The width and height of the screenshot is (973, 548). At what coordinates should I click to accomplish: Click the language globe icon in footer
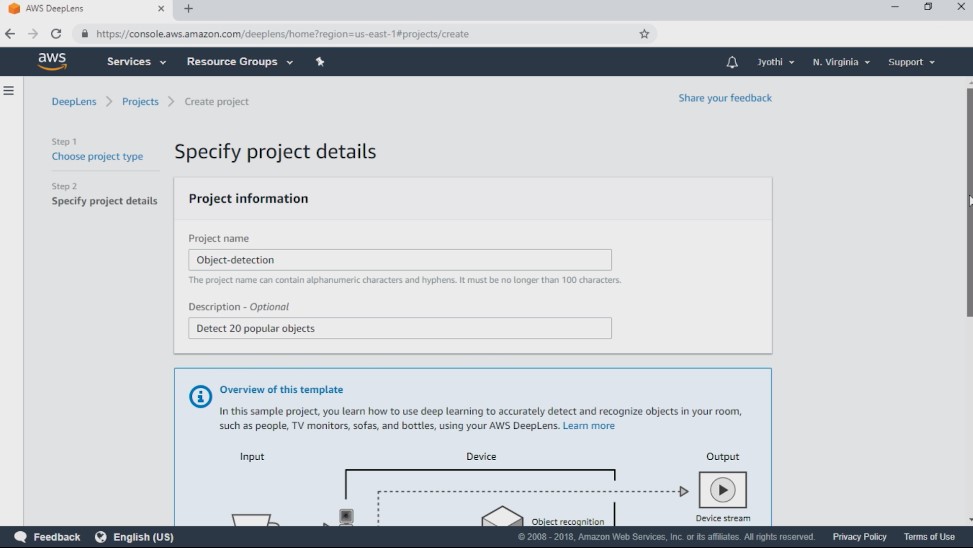tap(101, 537)
